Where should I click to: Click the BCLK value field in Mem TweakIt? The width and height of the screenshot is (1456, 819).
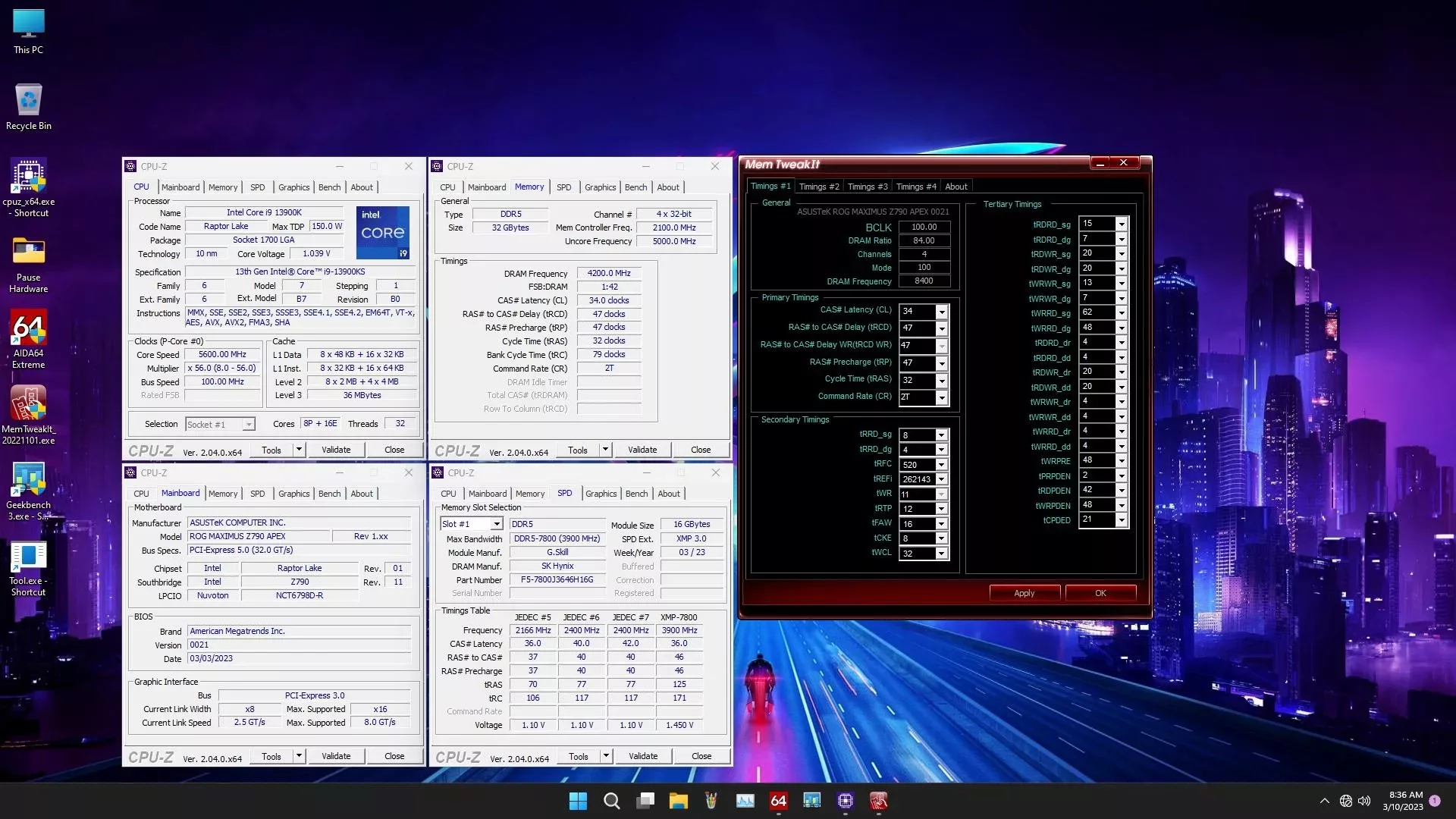[x=925, y=226]
